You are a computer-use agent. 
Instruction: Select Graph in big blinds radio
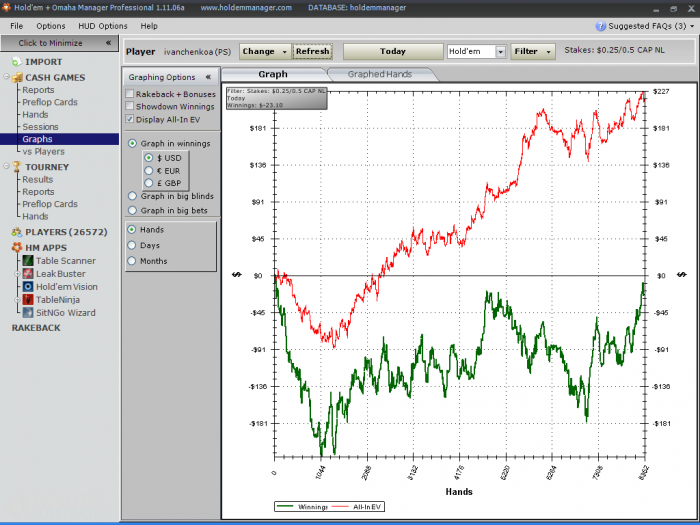point(133,197)
